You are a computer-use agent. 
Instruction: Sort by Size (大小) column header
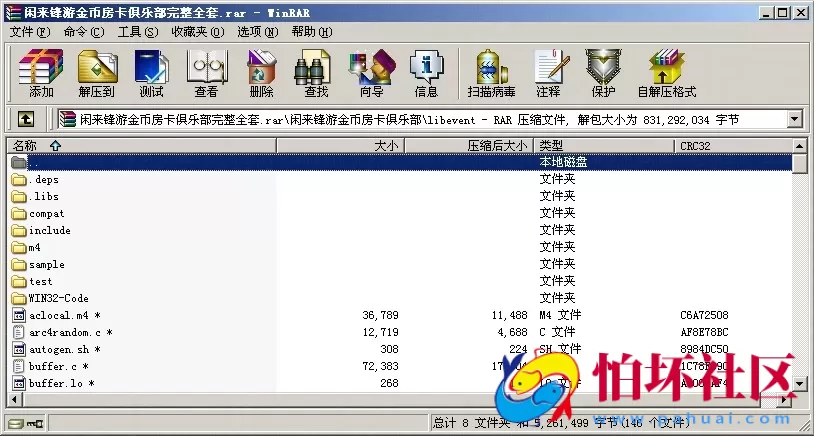341,146
